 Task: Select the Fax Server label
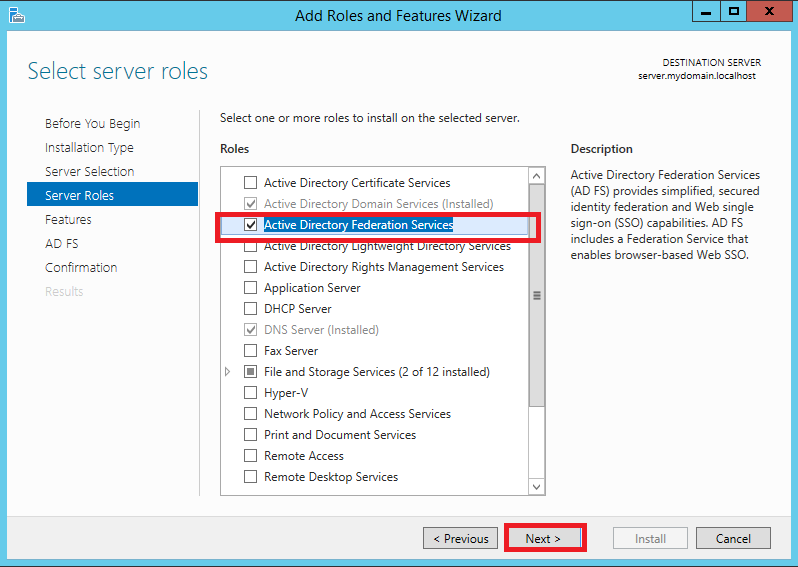tap(291, 351)
